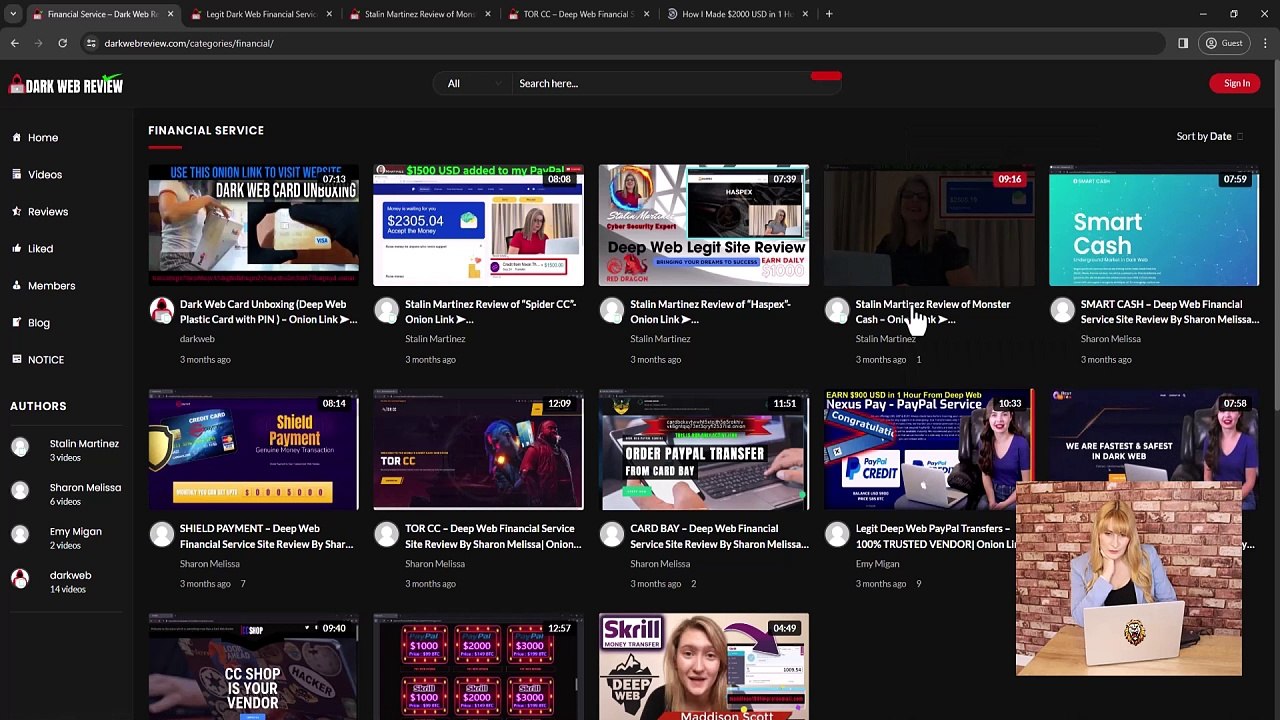The width and height of the screenshot is (1280, 720).
Task: Select the author Sharon Melissa in the Authors list
Action: pos(85,488)
